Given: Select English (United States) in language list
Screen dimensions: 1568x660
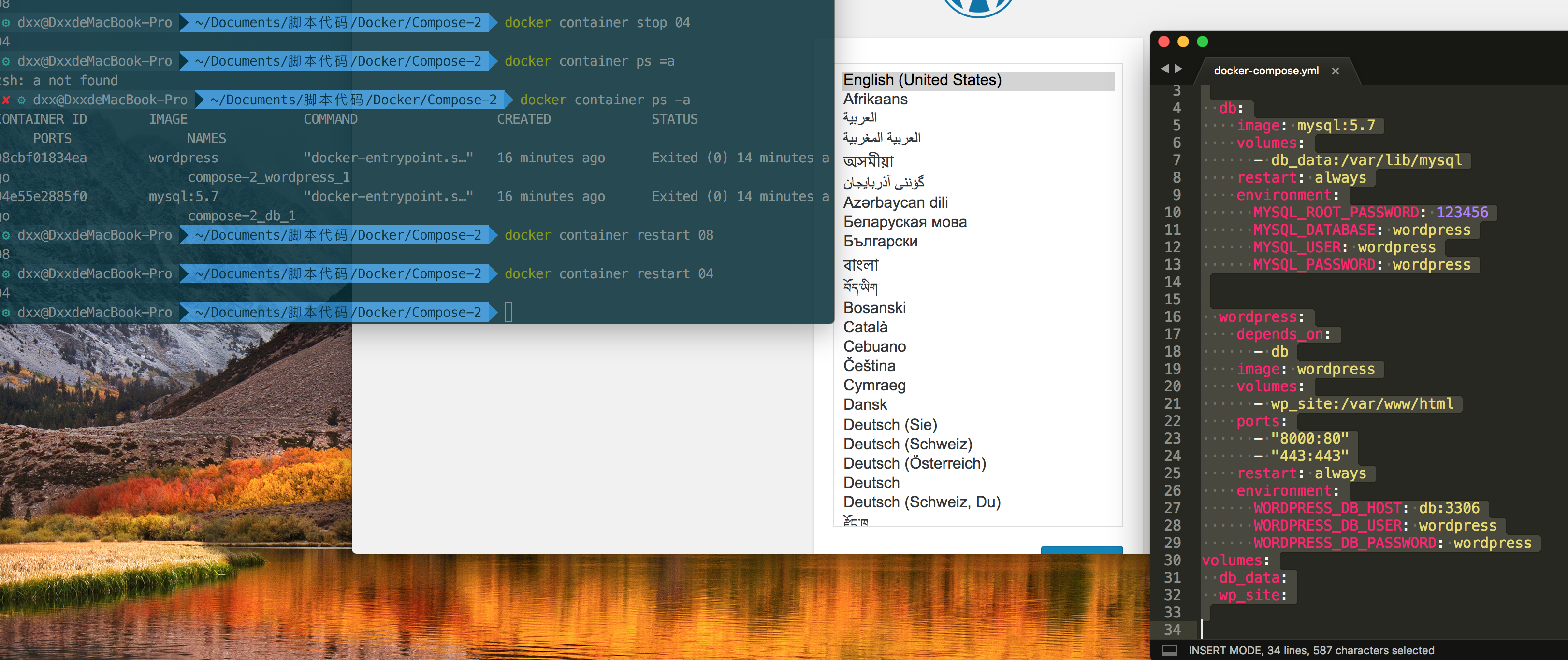Looking at the screenshot, I should 922,80.
